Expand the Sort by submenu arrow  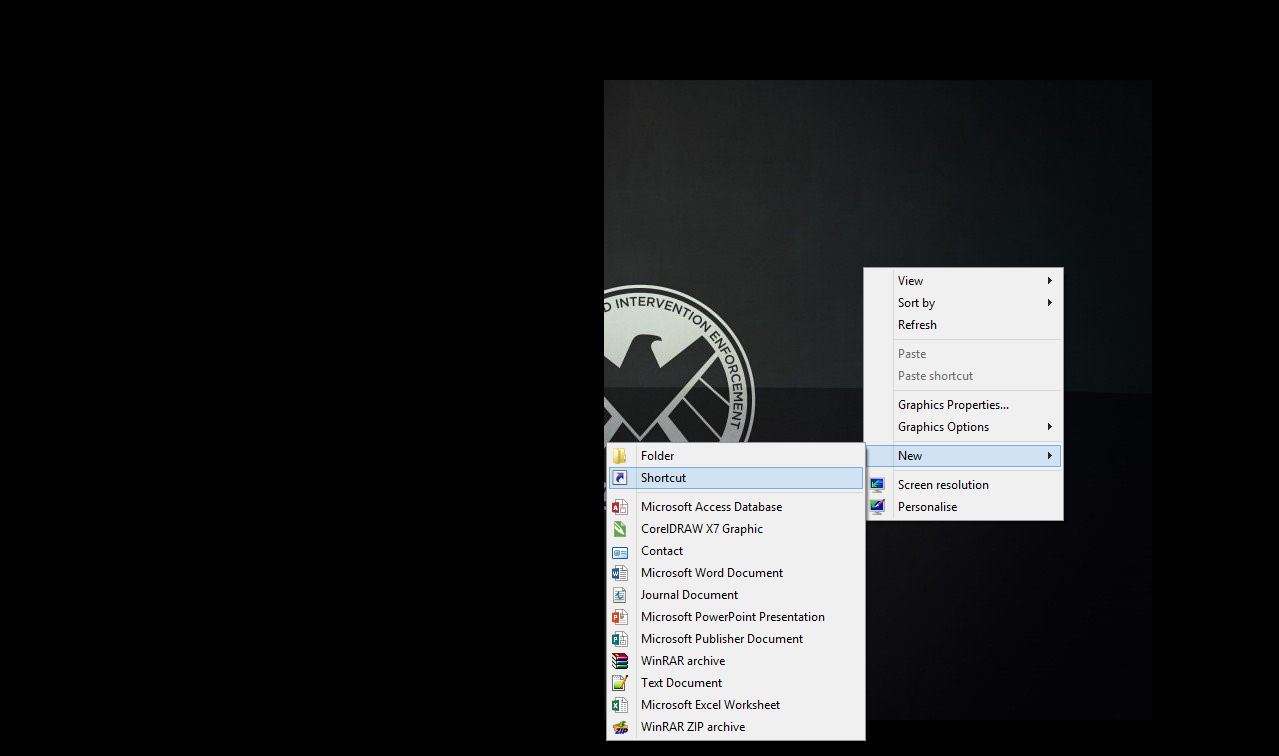[1050, 303]
